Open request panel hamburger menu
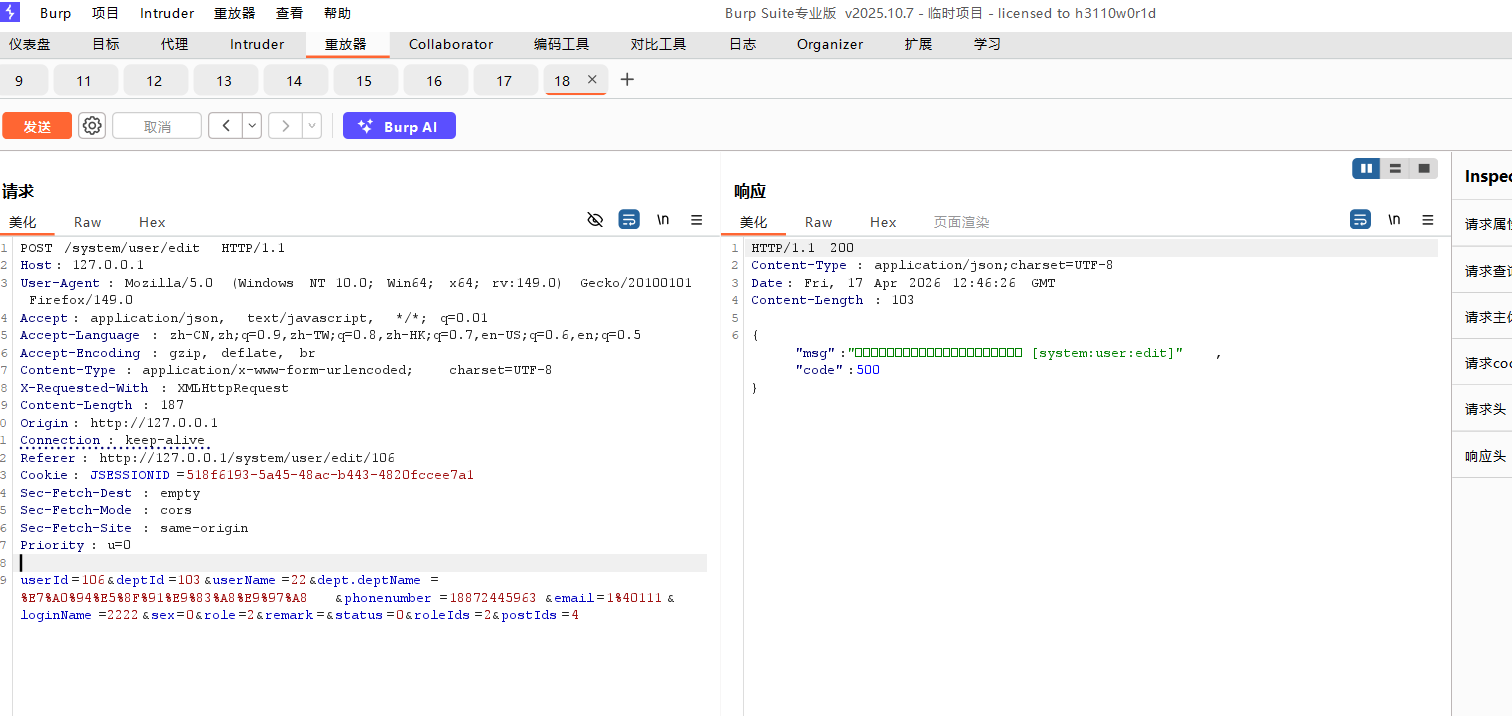This screenshot has width=1512, height=716. coord(697,220)
